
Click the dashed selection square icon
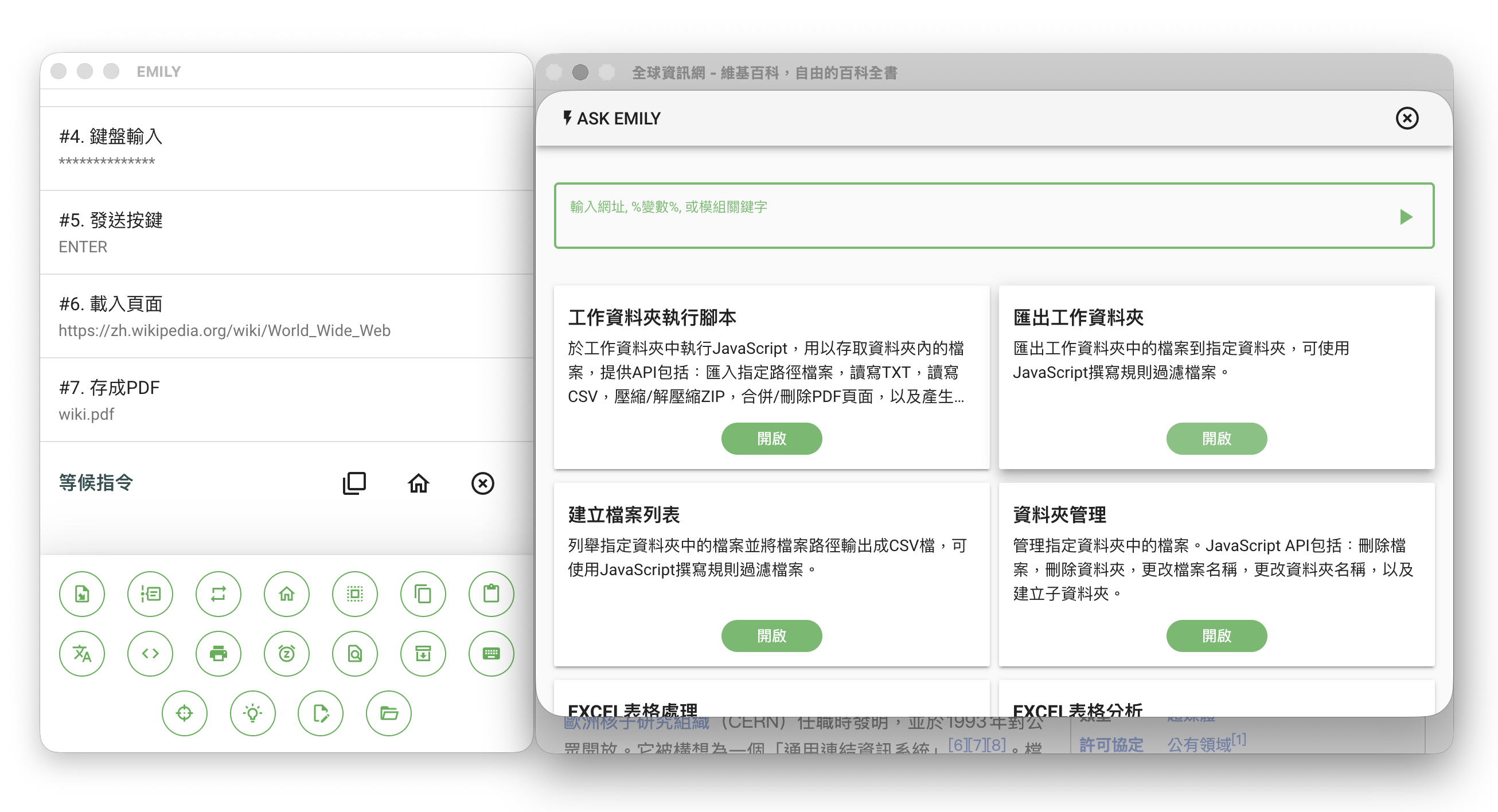pyautogui.click(x=355, y=594)
